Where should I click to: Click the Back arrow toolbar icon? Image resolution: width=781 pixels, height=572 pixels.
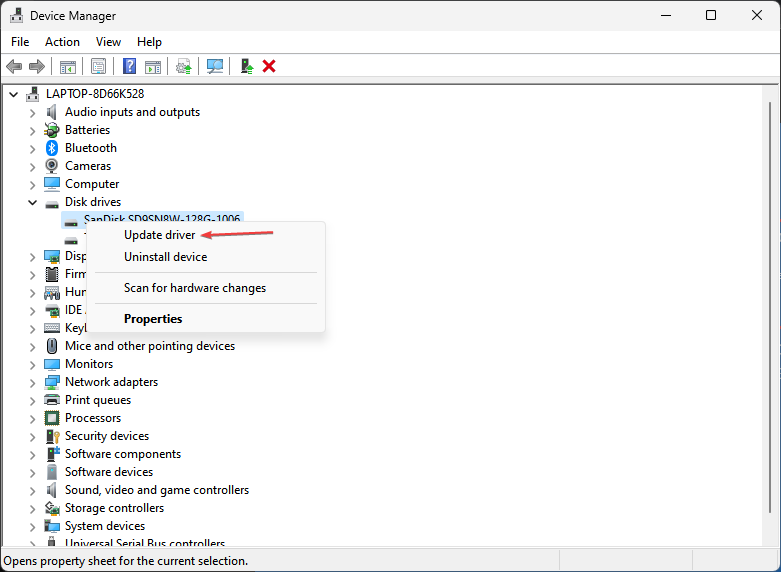coord(14,66)
